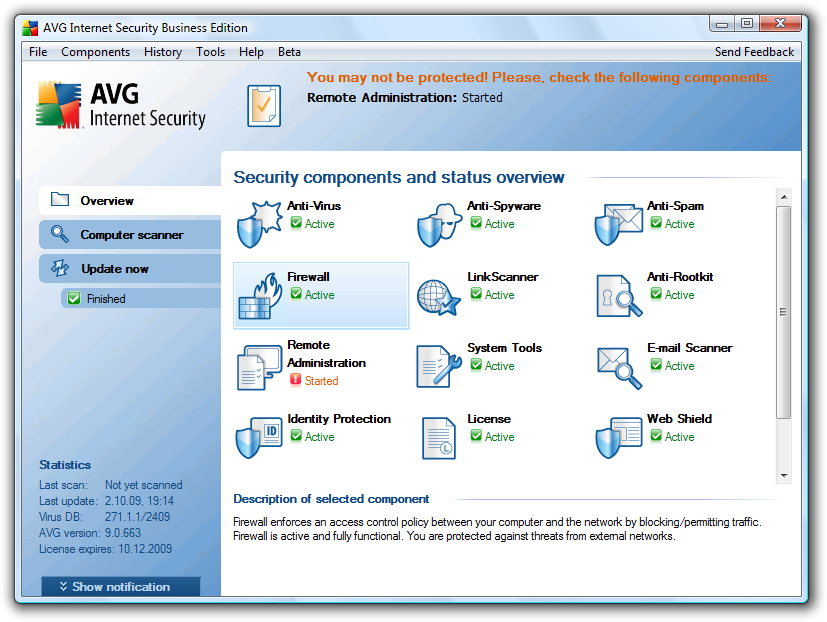Click the scrollbar down arrow

point(784,475)
